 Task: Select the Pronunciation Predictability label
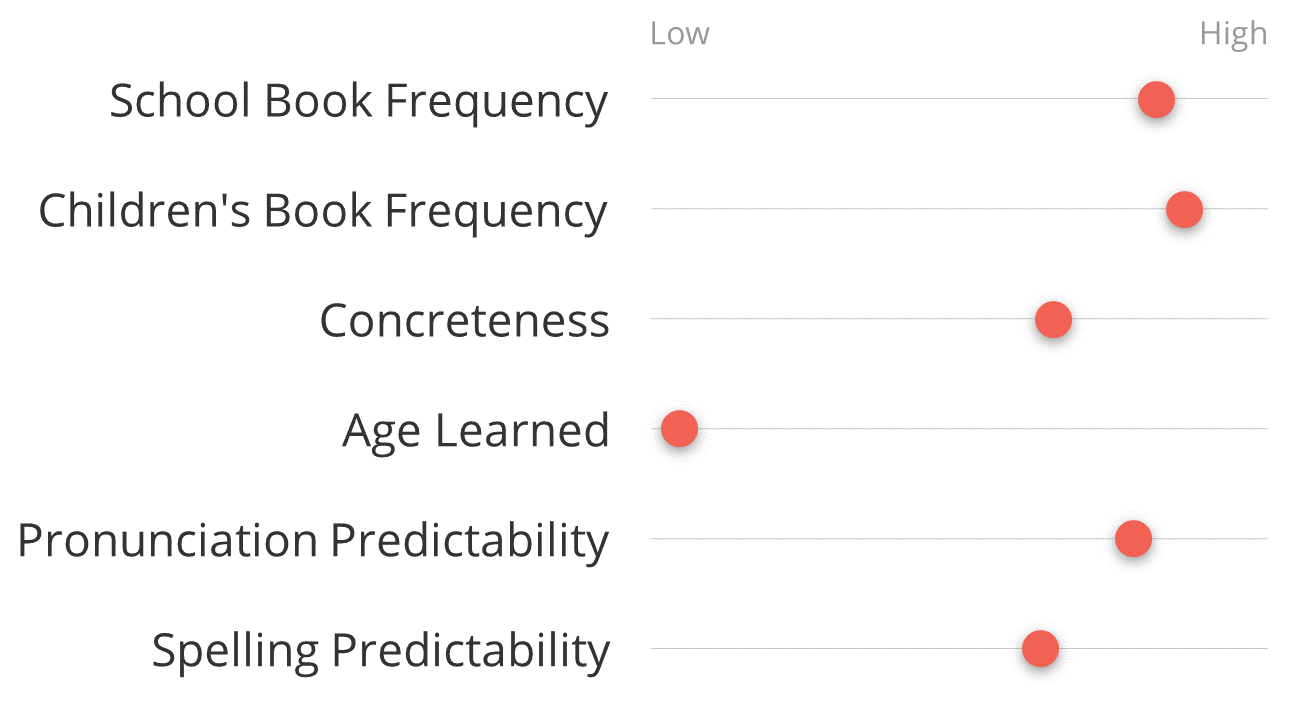click(313, 541)
